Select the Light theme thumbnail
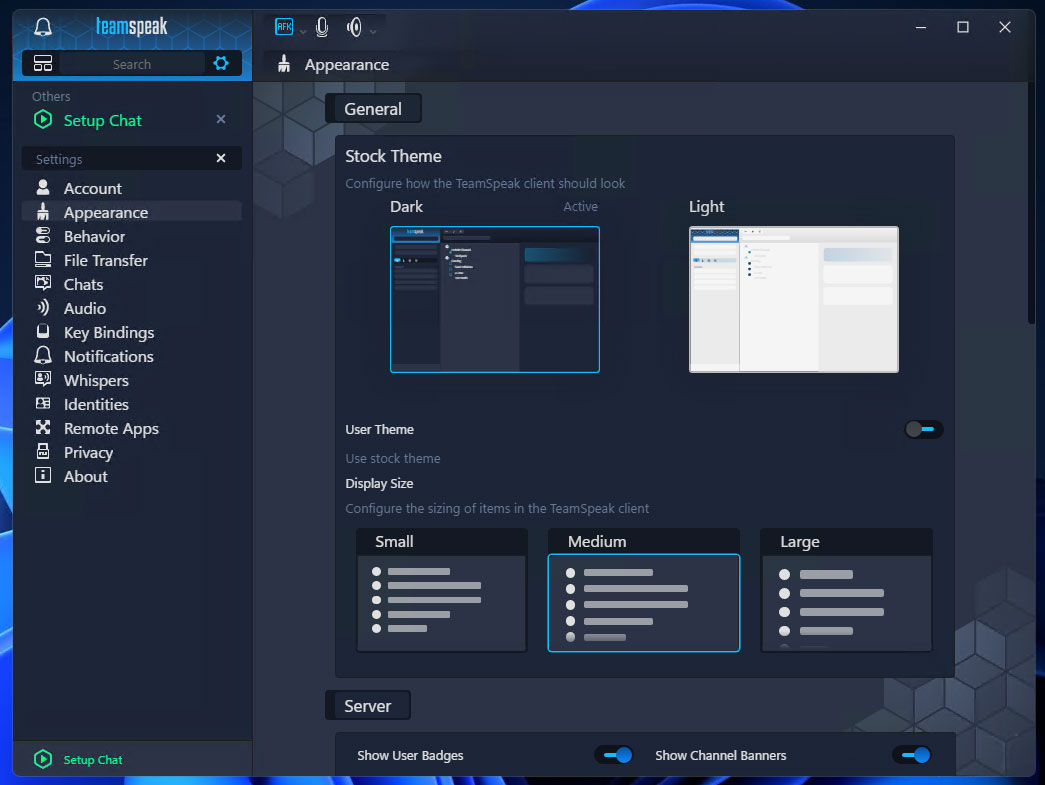The height and width of the screenshot is (785, 1045). 794,299
